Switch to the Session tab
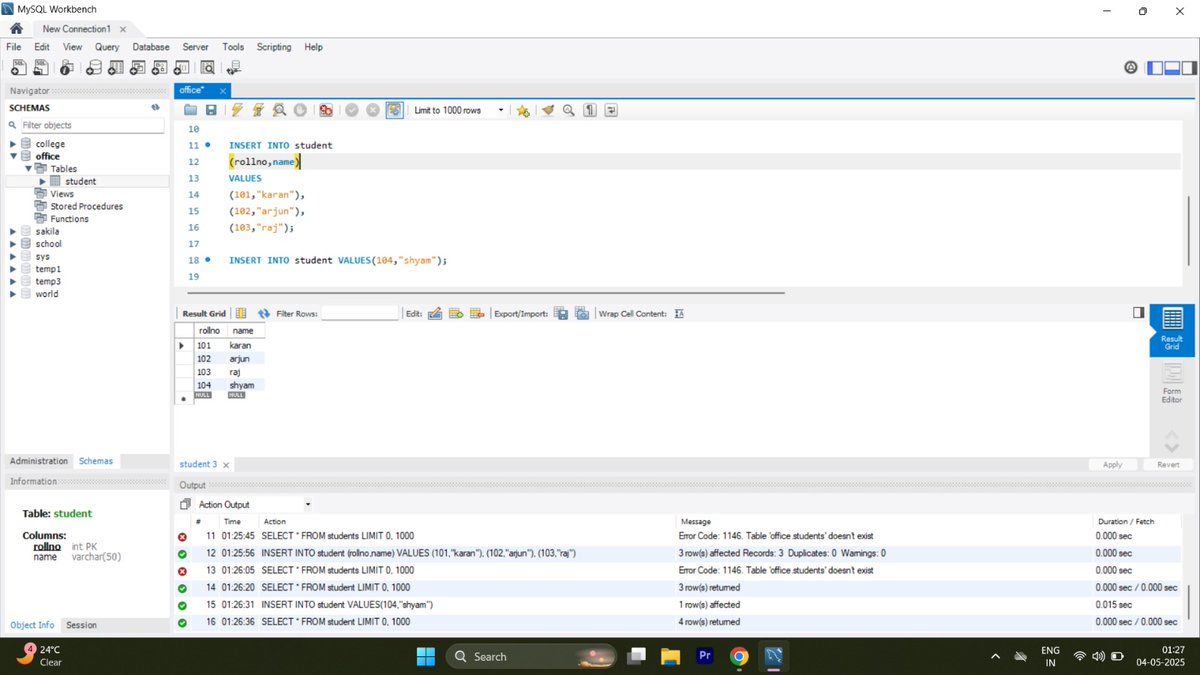1200x675 pixels. 81,625
